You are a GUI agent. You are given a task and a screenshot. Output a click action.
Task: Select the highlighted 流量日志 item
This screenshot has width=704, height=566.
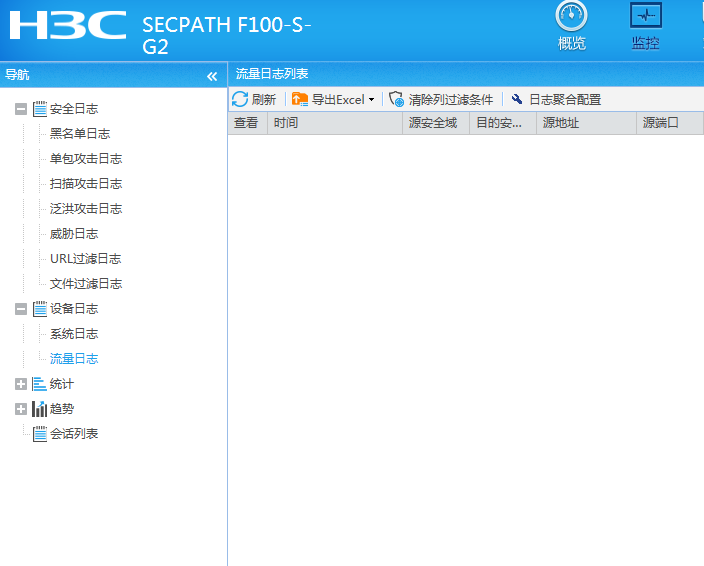tap(74, 359)
